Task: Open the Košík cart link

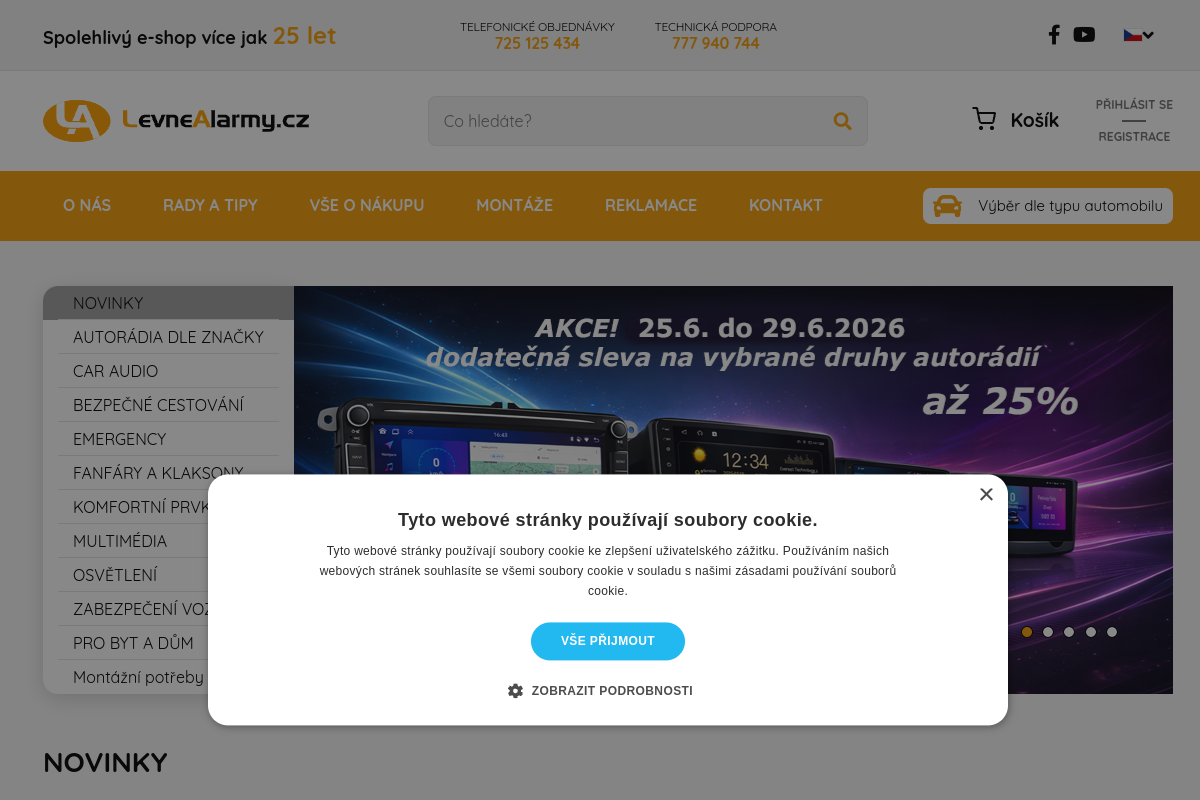Action: [1034, 120]
